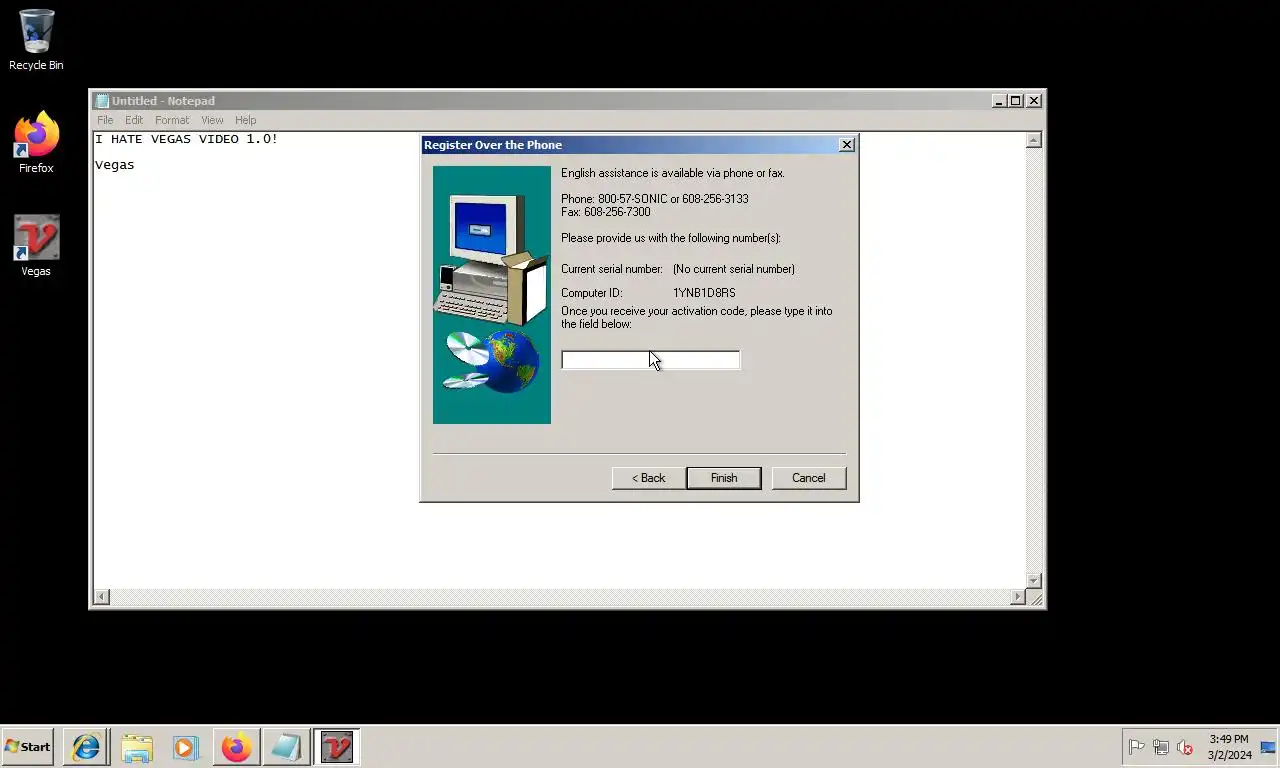
Task: Click the 'I HATE VEGAS VIDEO 1.0!' text line
Action: (186, 139)
